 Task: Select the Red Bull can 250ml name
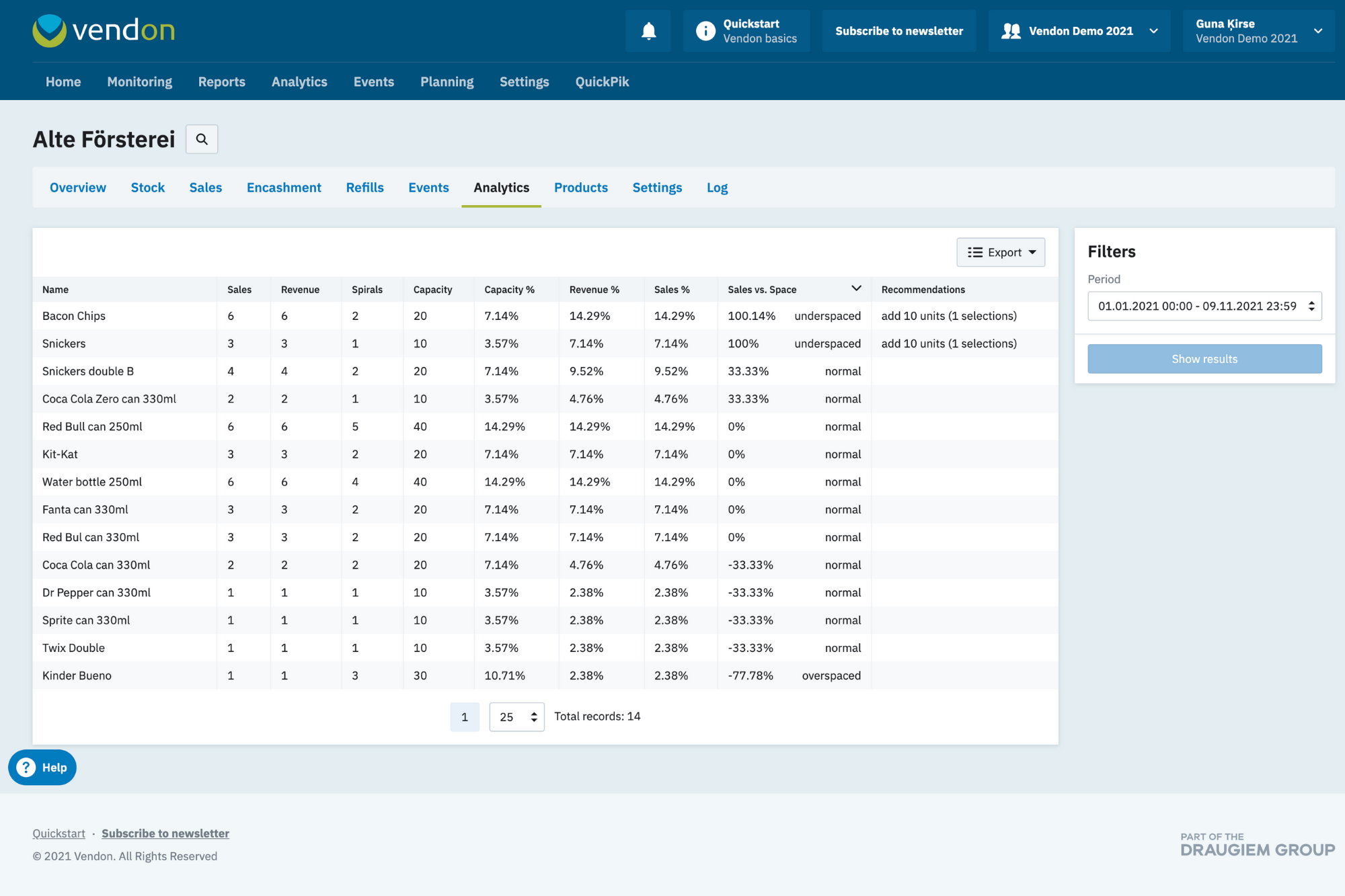click(92, 426)
